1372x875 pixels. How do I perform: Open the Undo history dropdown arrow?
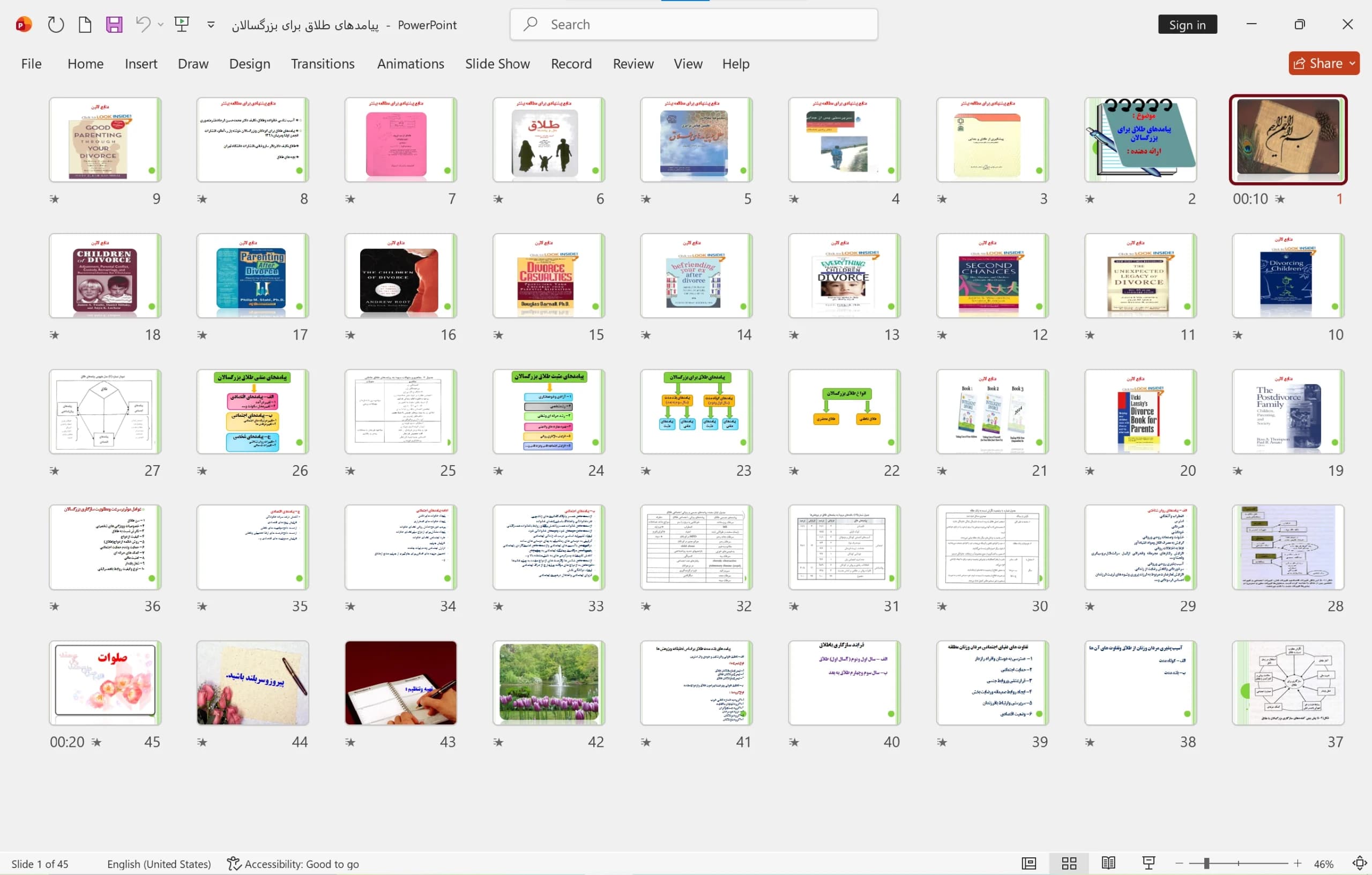point(161,25)
